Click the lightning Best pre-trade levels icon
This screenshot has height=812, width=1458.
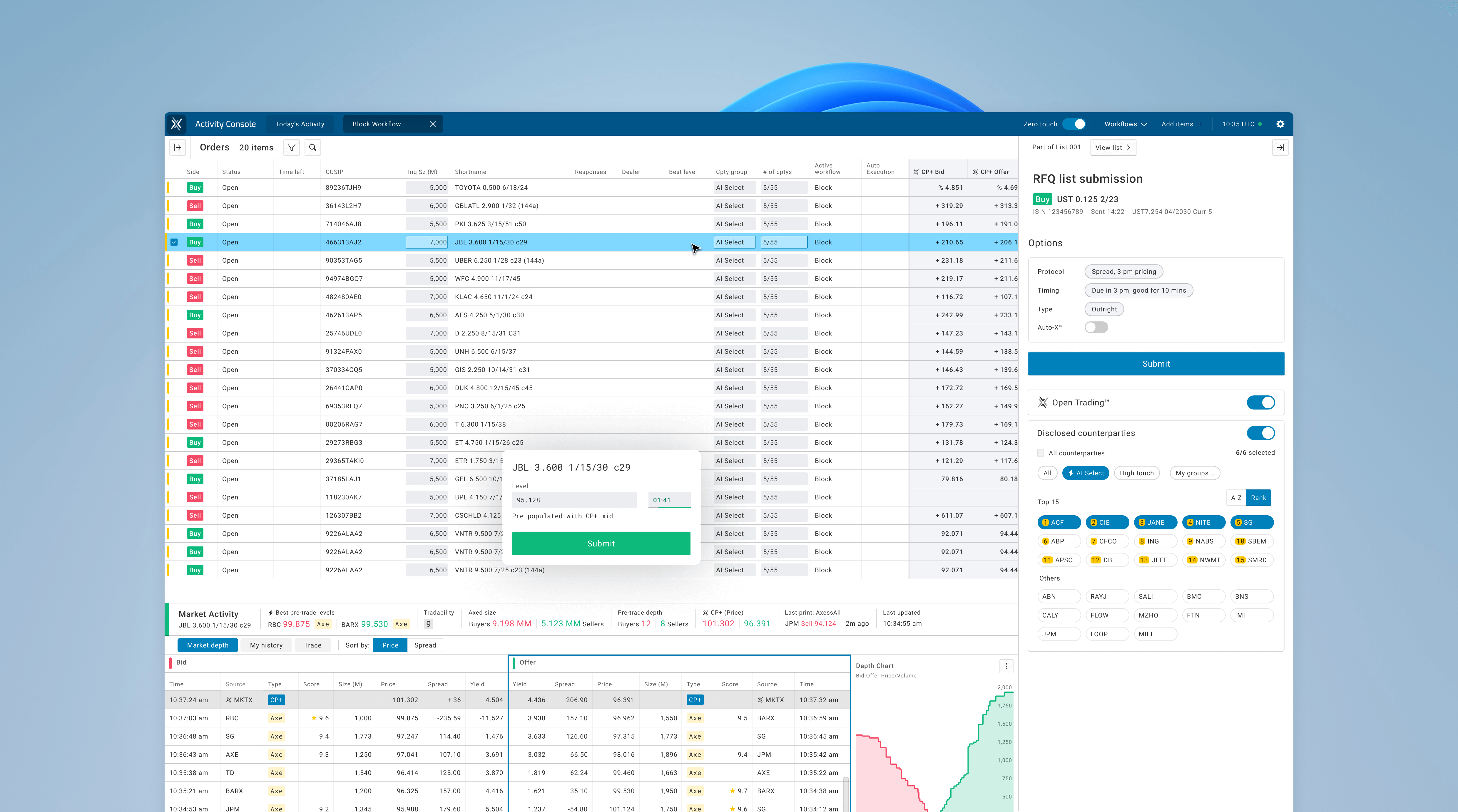pos(270,613)
